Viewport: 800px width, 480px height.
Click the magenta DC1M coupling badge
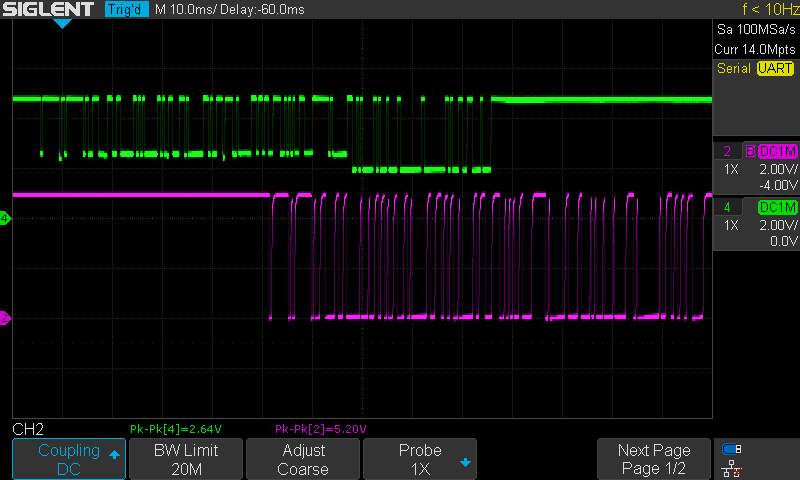click(x=778, y=152)
